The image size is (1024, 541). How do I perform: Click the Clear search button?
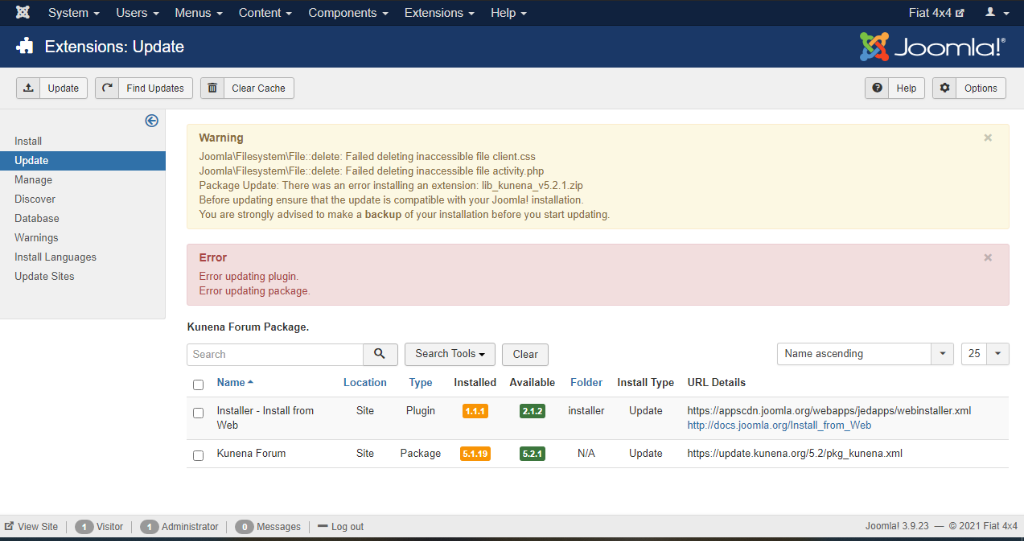click(x=525, y=354)
